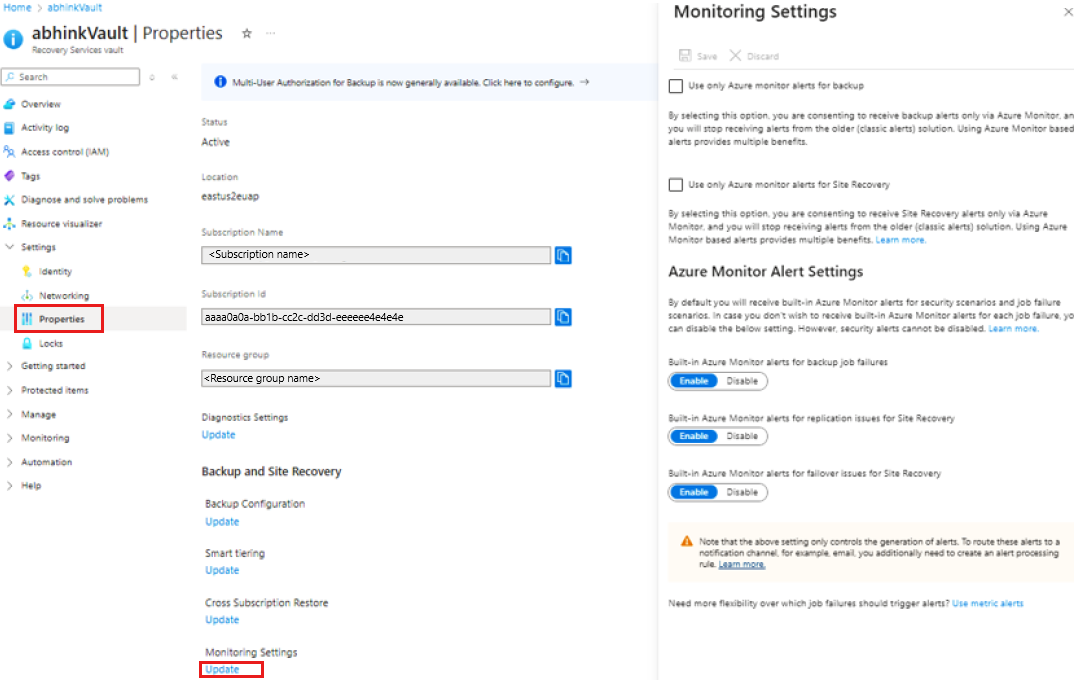
Task: Enable alerts for replication issues
Action: click(694, 436)
